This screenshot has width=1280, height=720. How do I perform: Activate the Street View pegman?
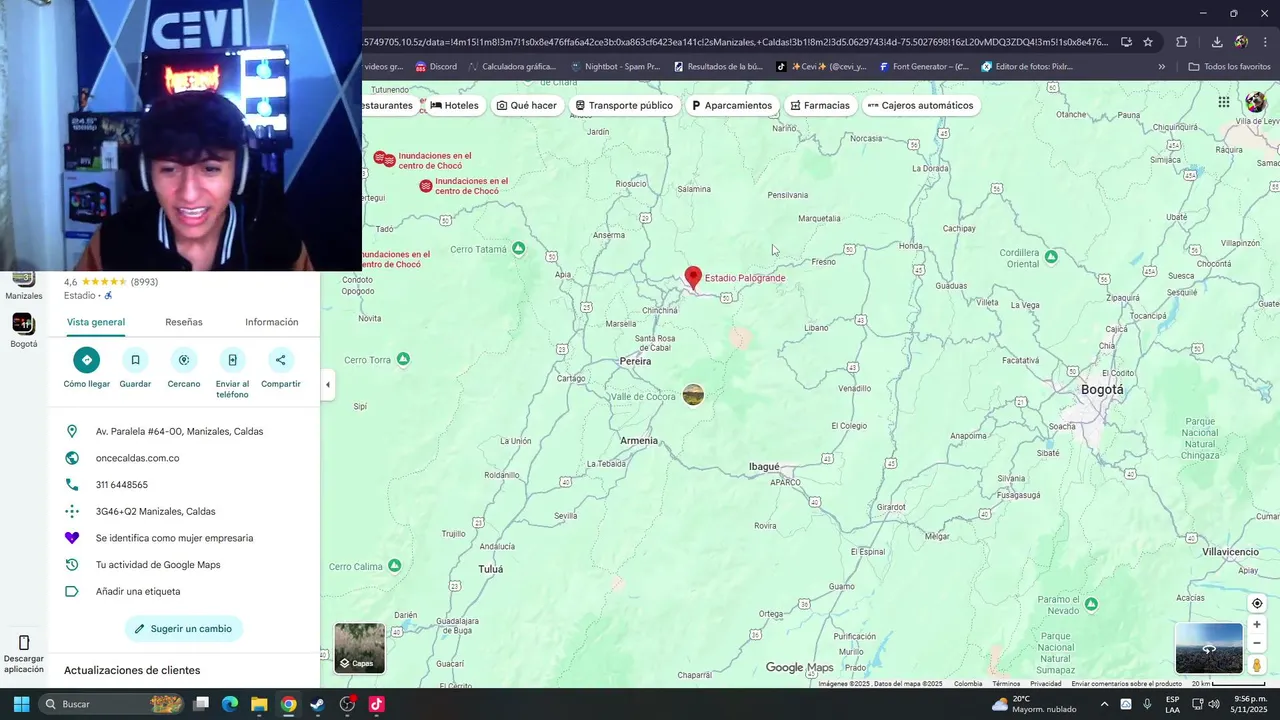(1257, 665)
